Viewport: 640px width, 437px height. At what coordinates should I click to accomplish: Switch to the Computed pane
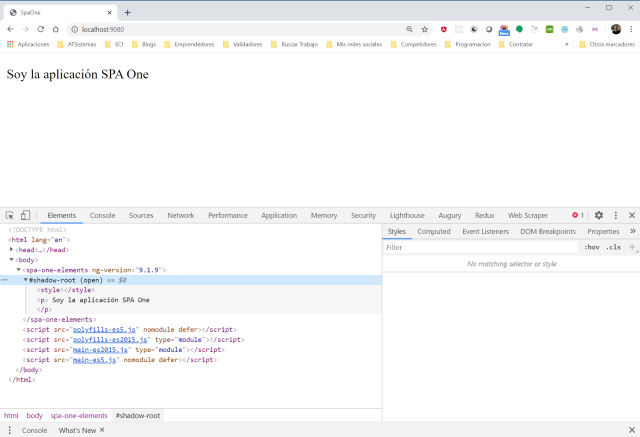[x=434, y=231]
